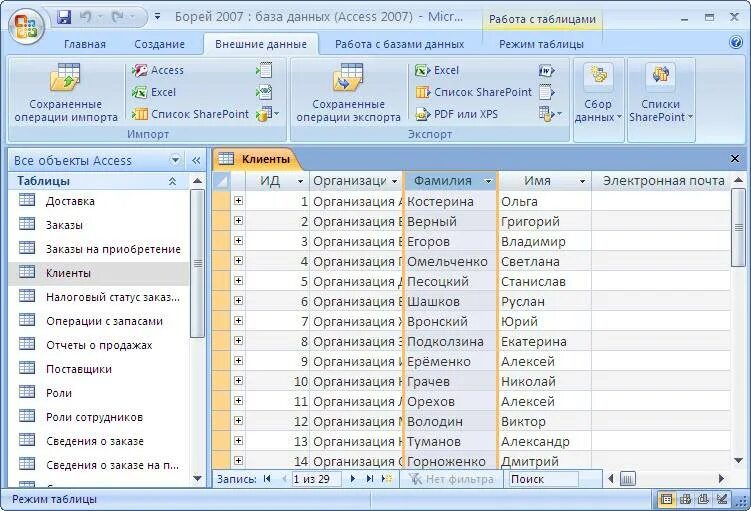Import from SharePoint list
The image size is (751, 511).
[x=191, y=114]
